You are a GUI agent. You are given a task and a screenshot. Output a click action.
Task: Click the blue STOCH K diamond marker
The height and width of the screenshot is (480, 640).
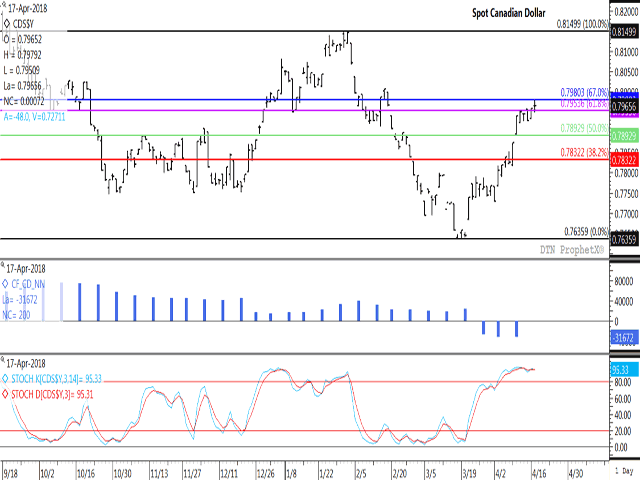tap(5, 379)
